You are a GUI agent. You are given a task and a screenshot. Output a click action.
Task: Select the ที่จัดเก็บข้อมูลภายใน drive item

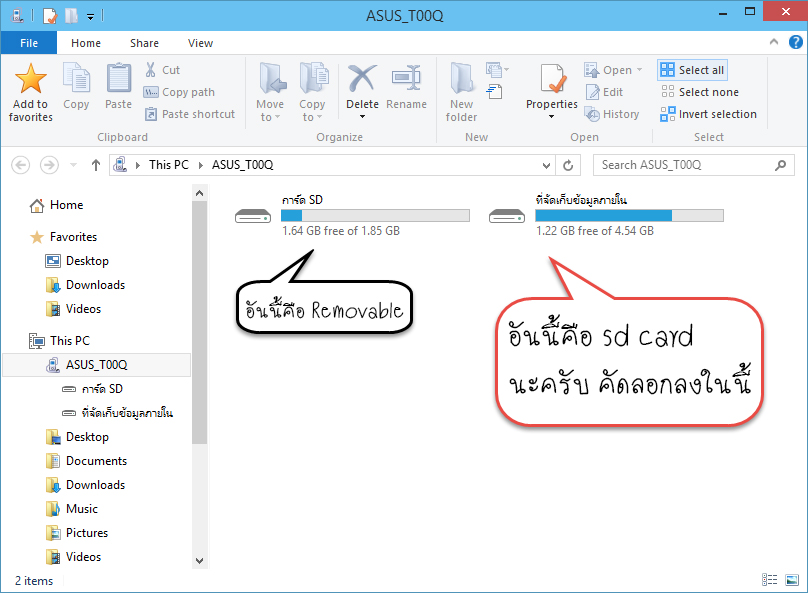click(x=607, y=215)
